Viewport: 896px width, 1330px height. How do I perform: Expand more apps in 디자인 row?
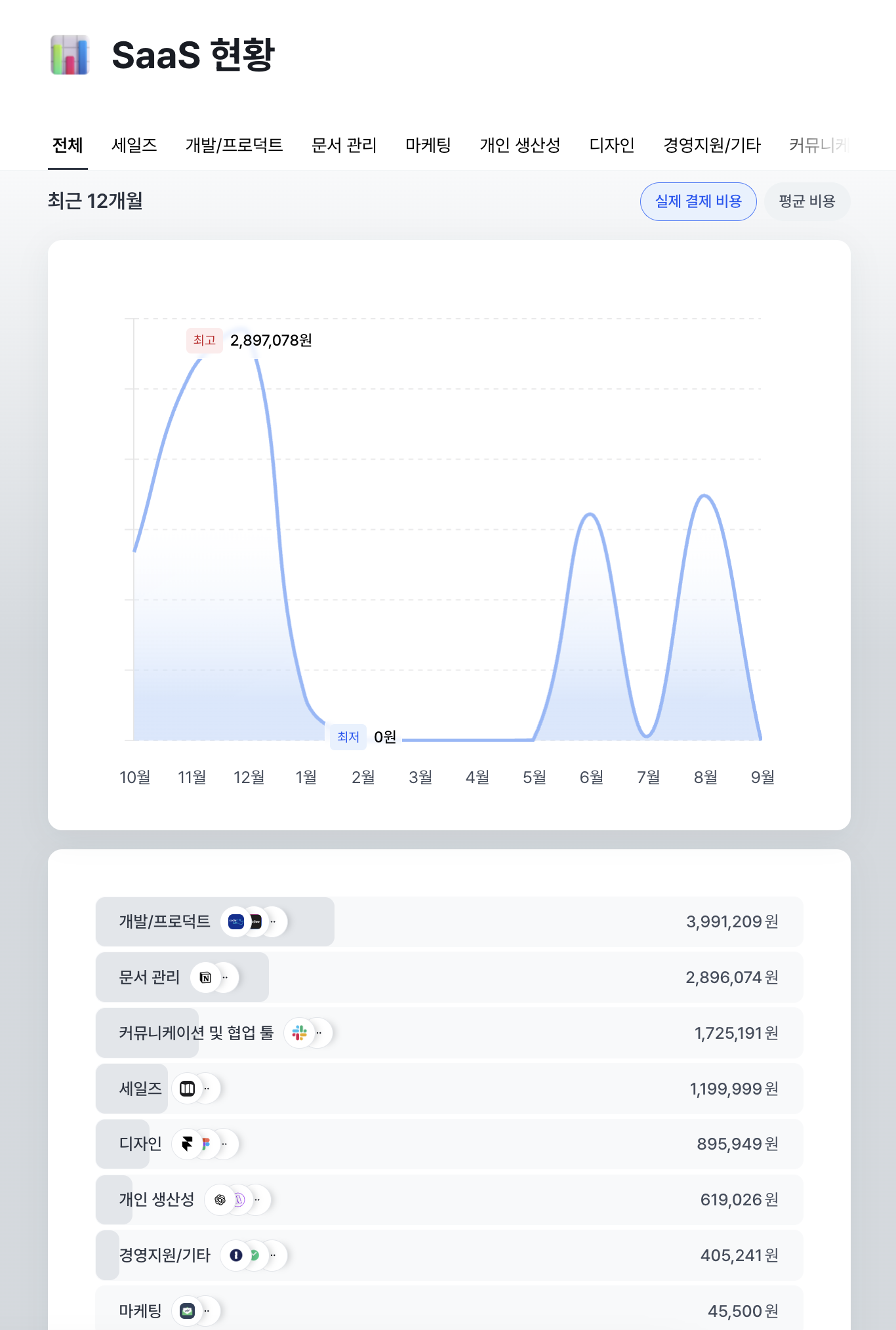click(x=224, y=1144)
